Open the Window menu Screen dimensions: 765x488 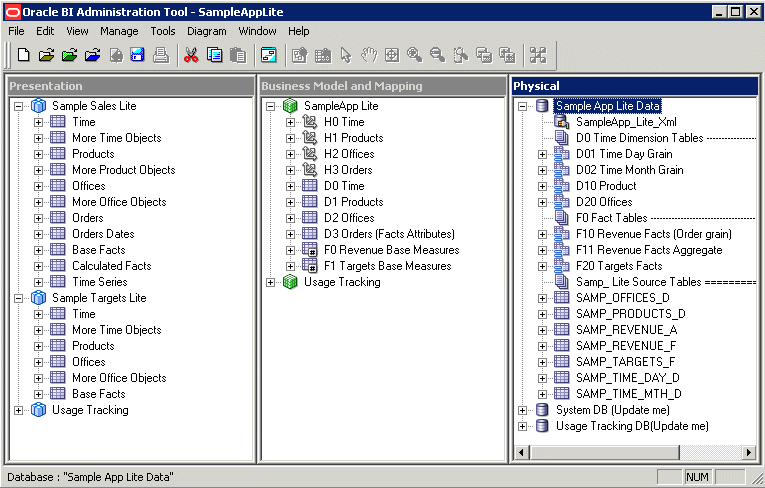tap(257, 31)
